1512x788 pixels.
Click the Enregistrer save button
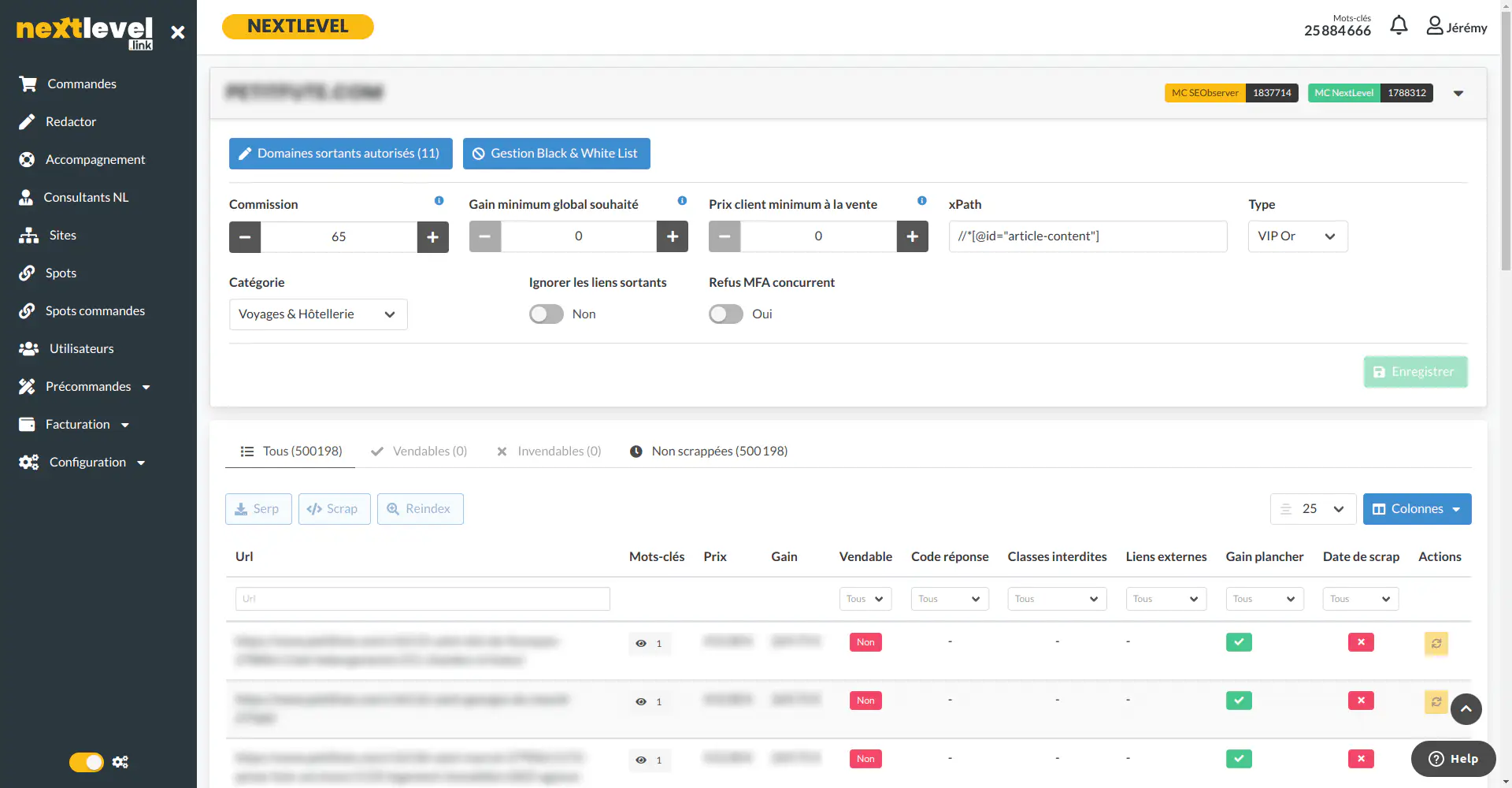coord(1415,372)
